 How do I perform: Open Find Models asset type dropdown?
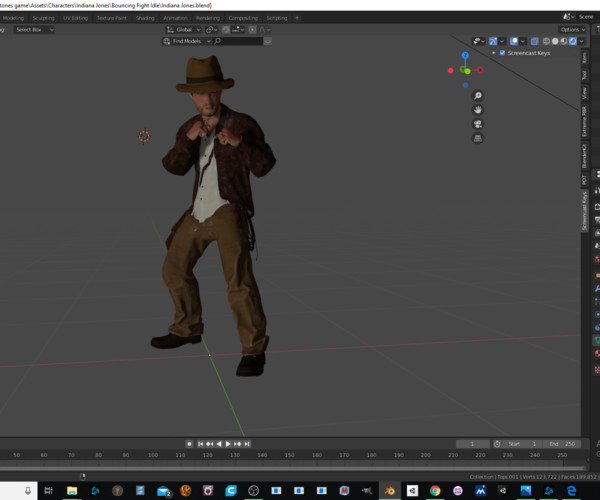[187, 41]
